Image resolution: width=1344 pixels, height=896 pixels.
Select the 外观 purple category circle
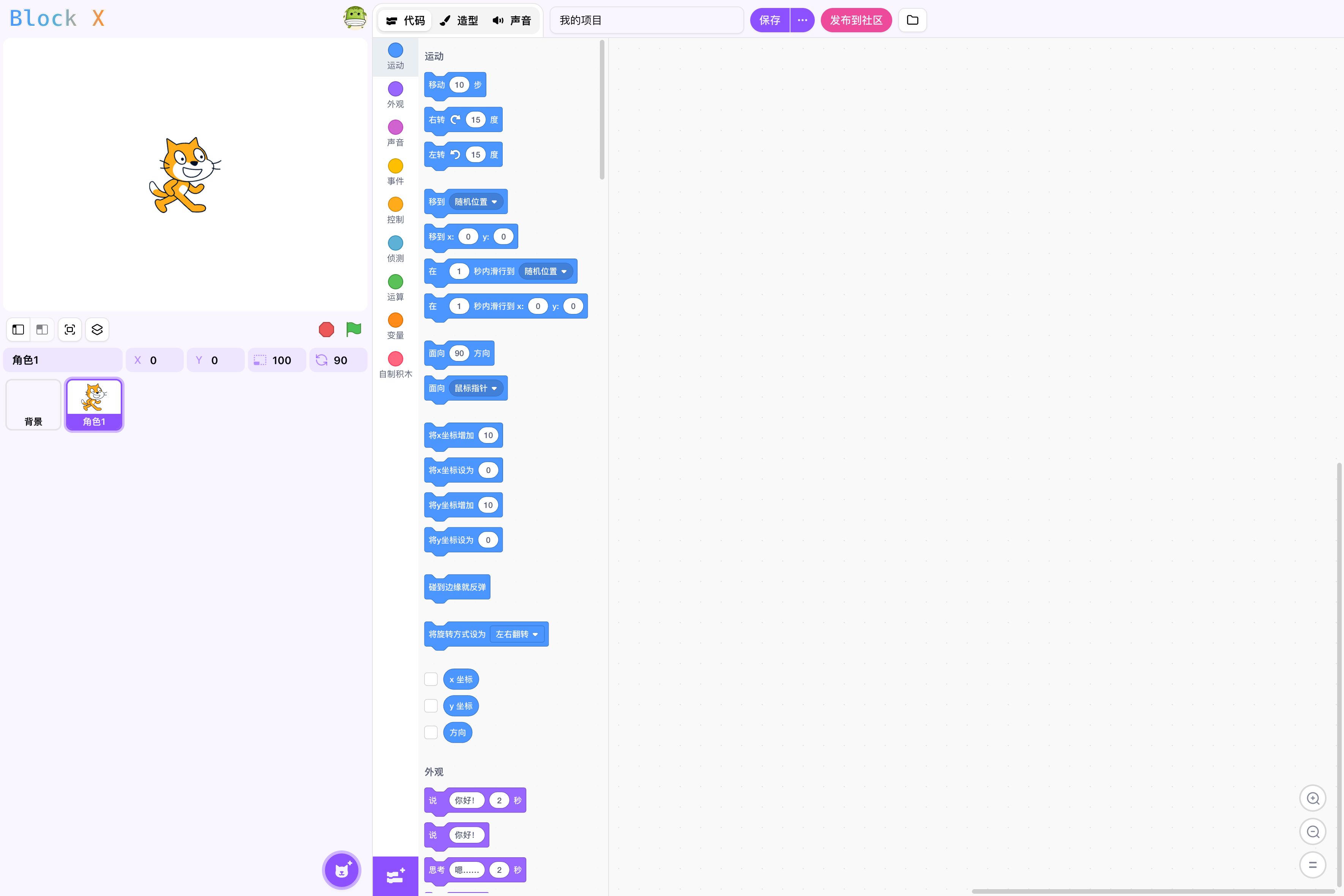click(396, 89)
